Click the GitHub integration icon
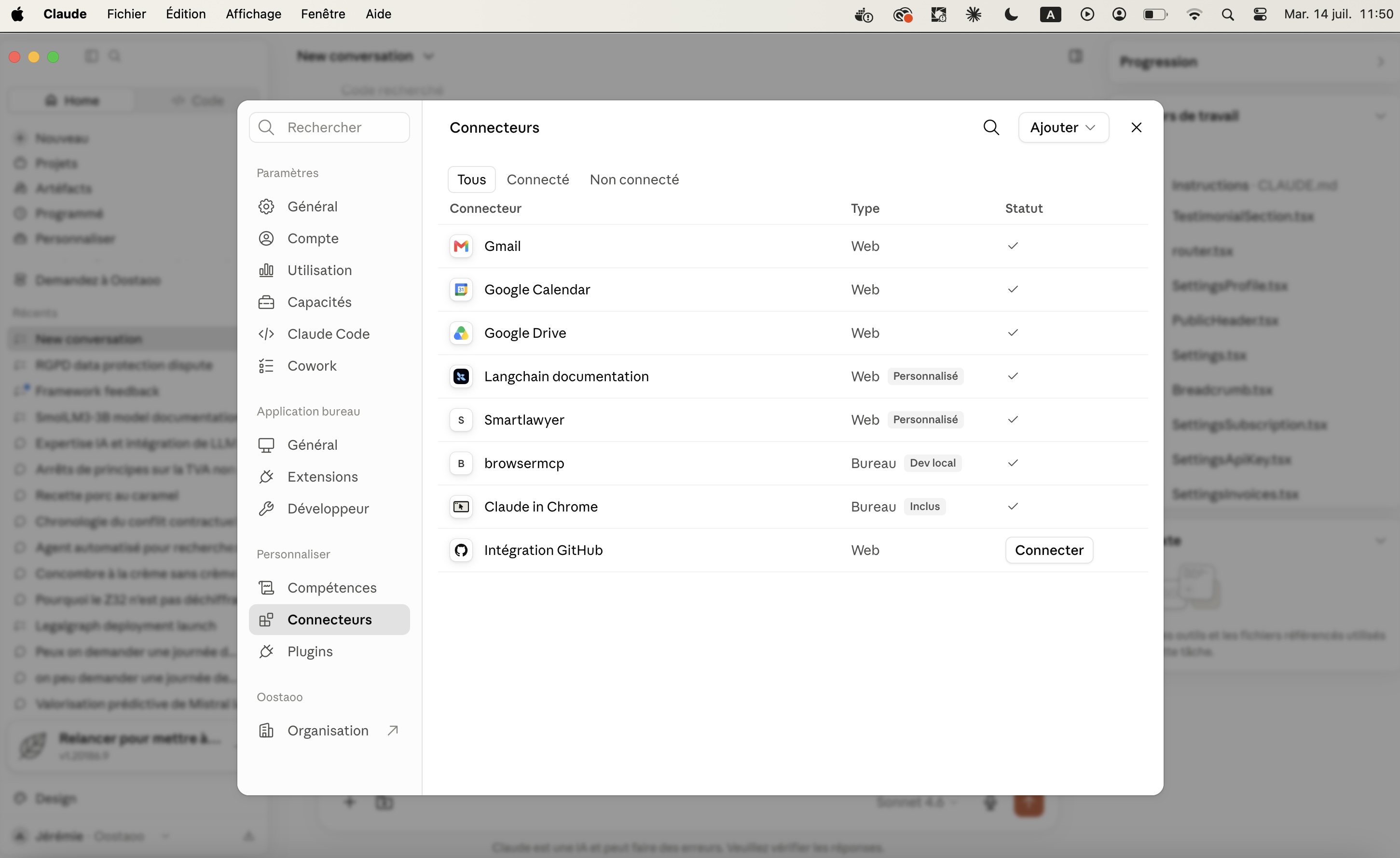1400x858 pixels. coord(461,550)
